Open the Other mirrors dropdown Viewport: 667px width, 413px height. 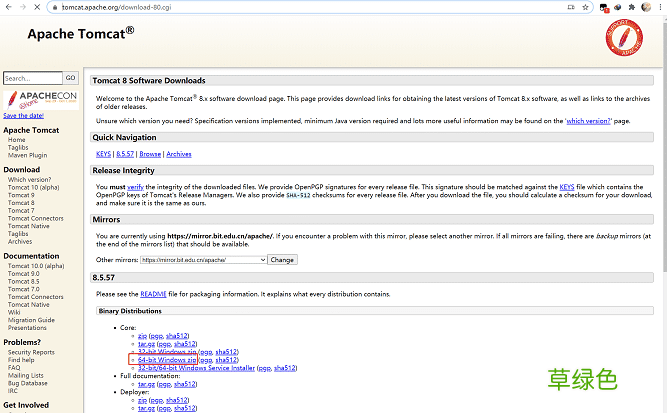click(x=203, y=259)
